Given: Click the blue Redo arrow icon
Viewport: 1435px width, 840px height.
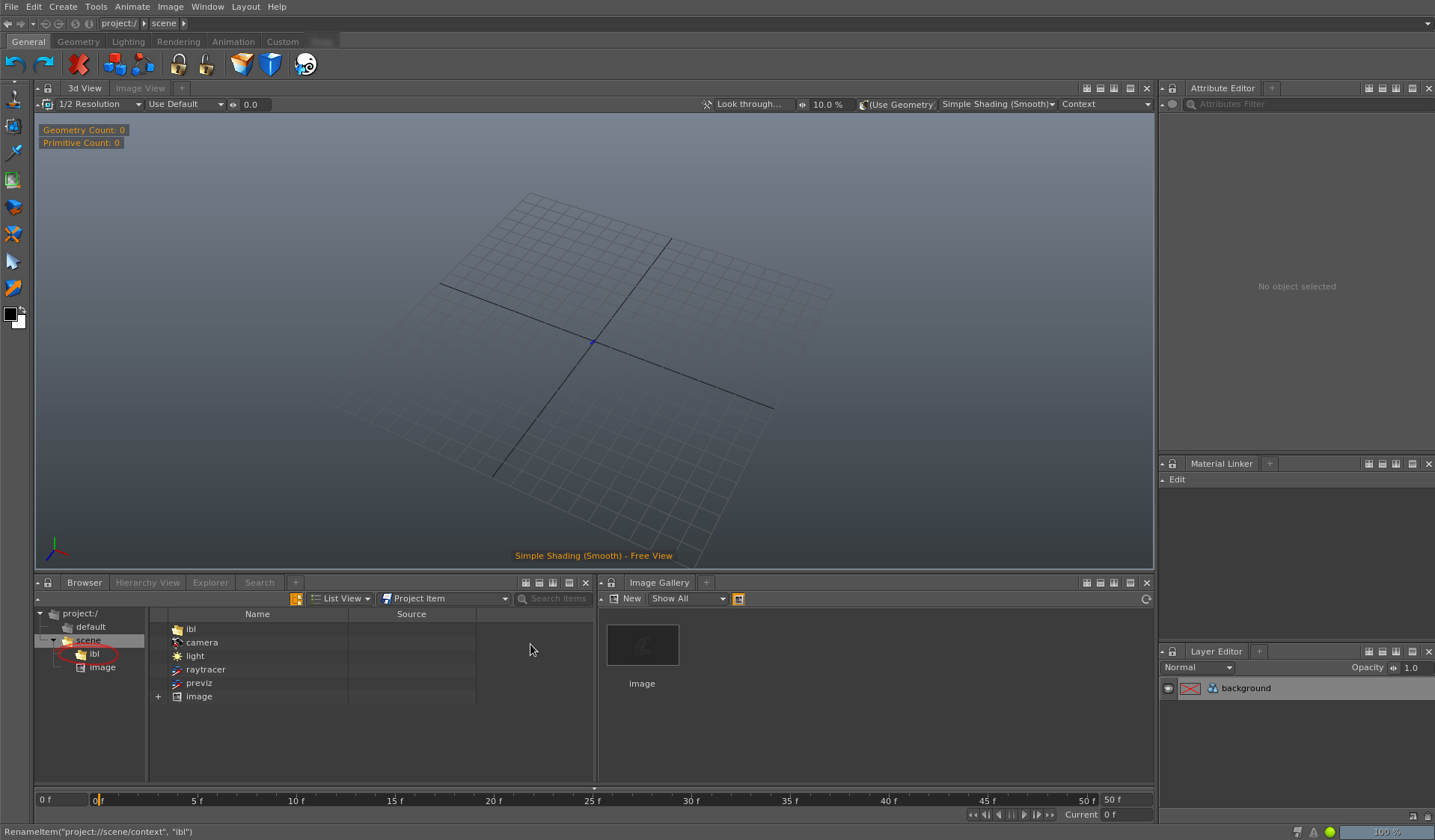Looking at the screenshot, I should pos(44,64).
